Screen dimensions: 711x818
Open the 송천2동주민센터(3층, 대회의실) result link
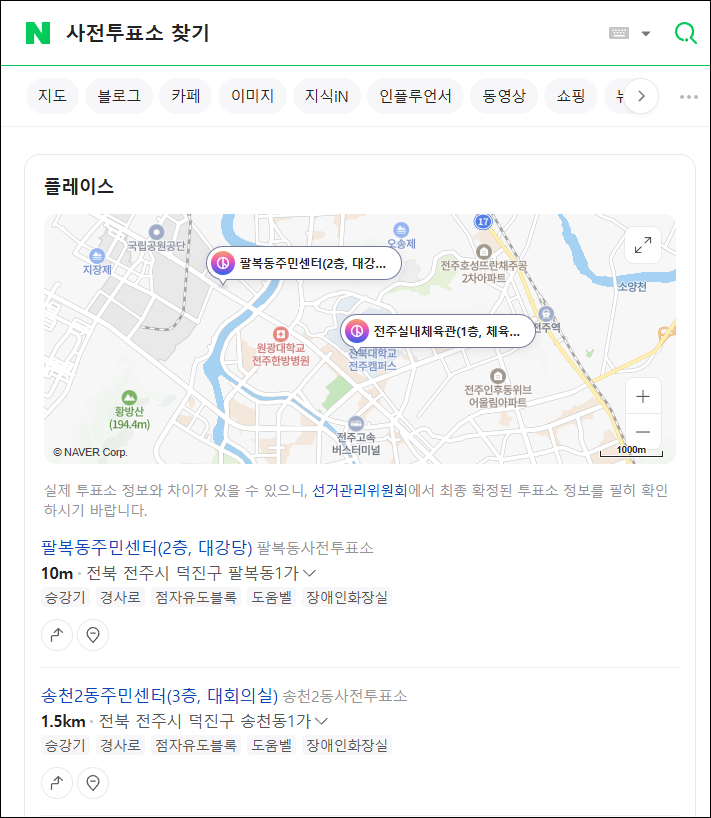(x=160, y=695)
